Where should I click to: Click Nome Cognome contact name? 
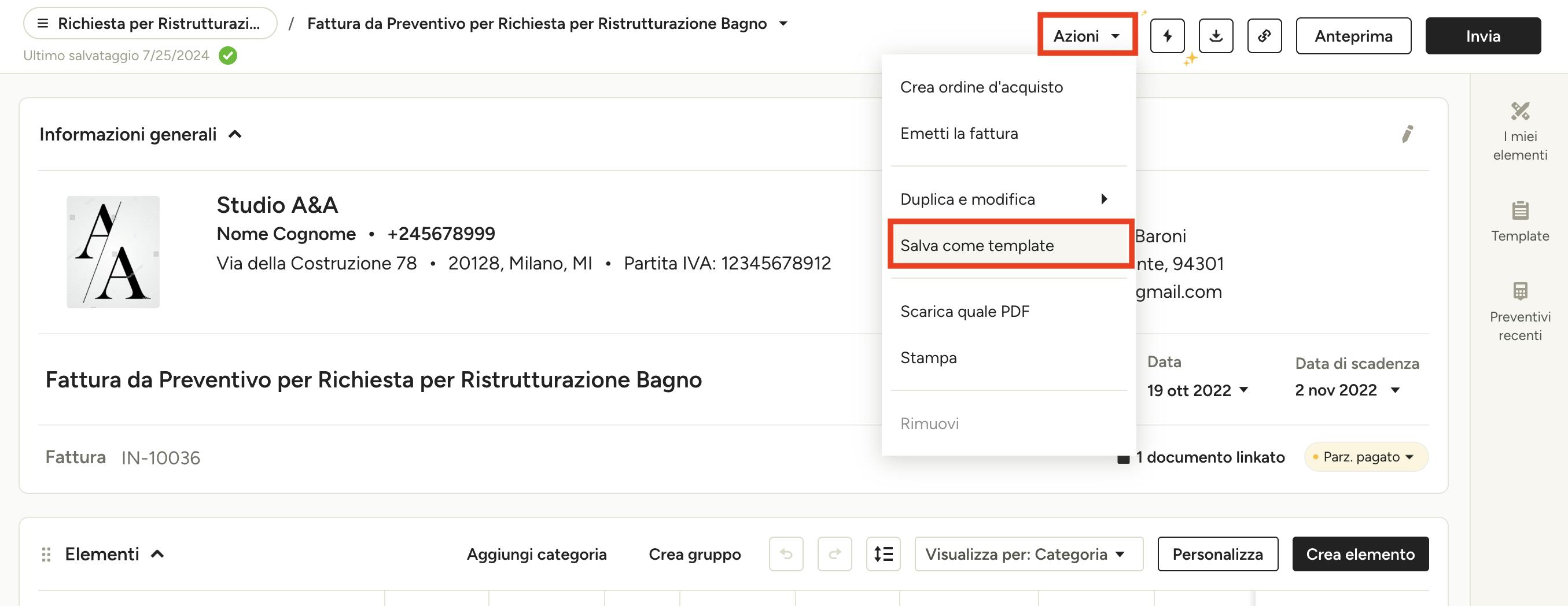click(x=286, y=234)
